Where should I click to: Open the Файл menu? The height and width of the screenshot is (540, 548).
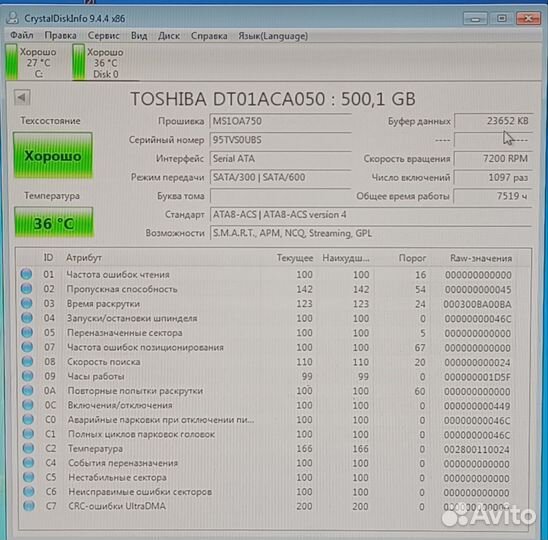(x=22, y=36)
